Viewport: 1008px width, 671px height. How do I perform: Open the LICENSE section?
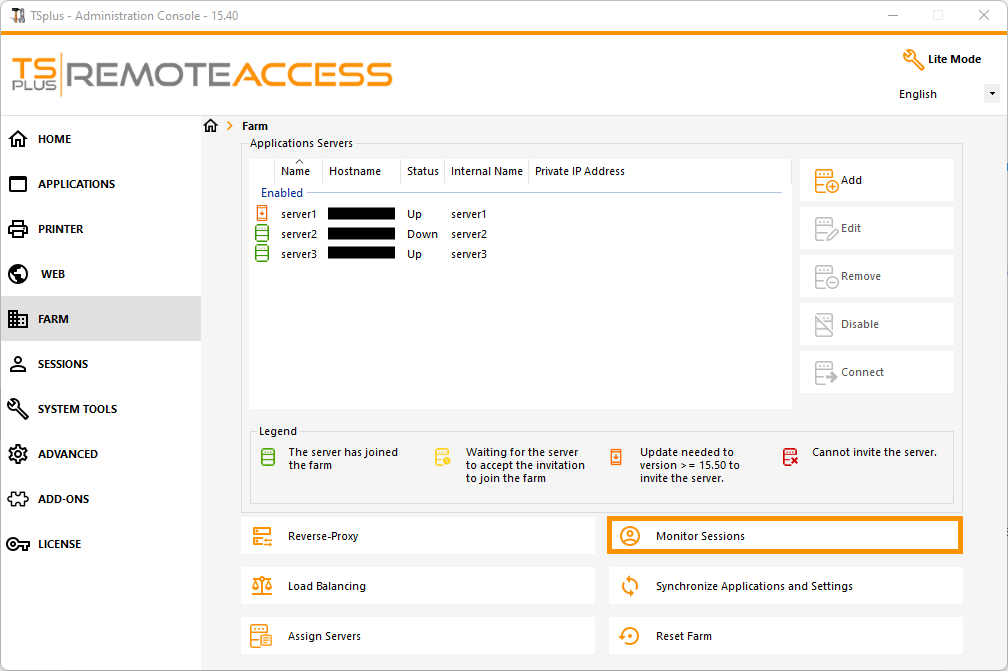(x=101, y=544)
